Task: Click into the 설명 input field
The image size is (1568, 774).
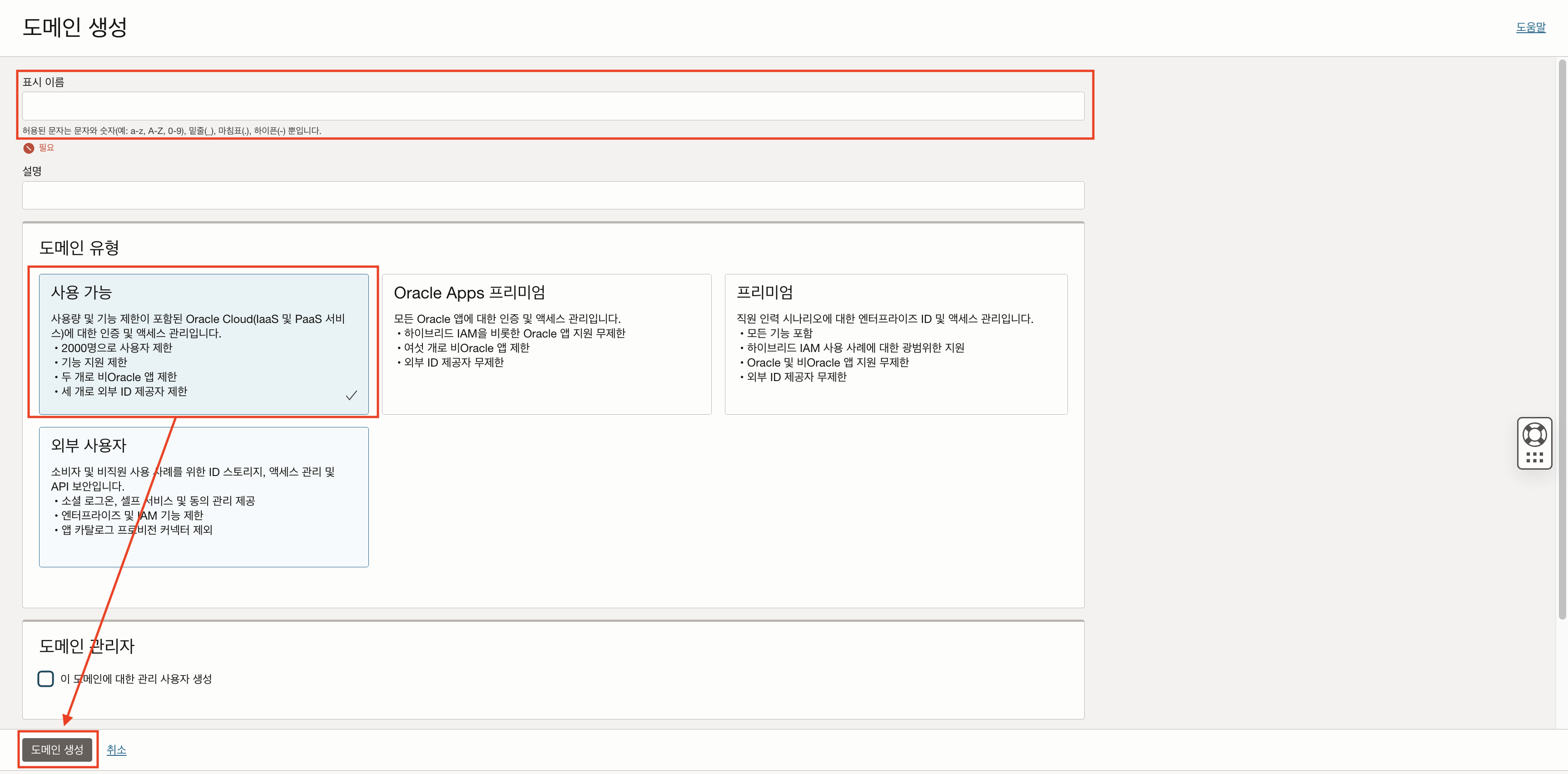Action: pos(553,195)
